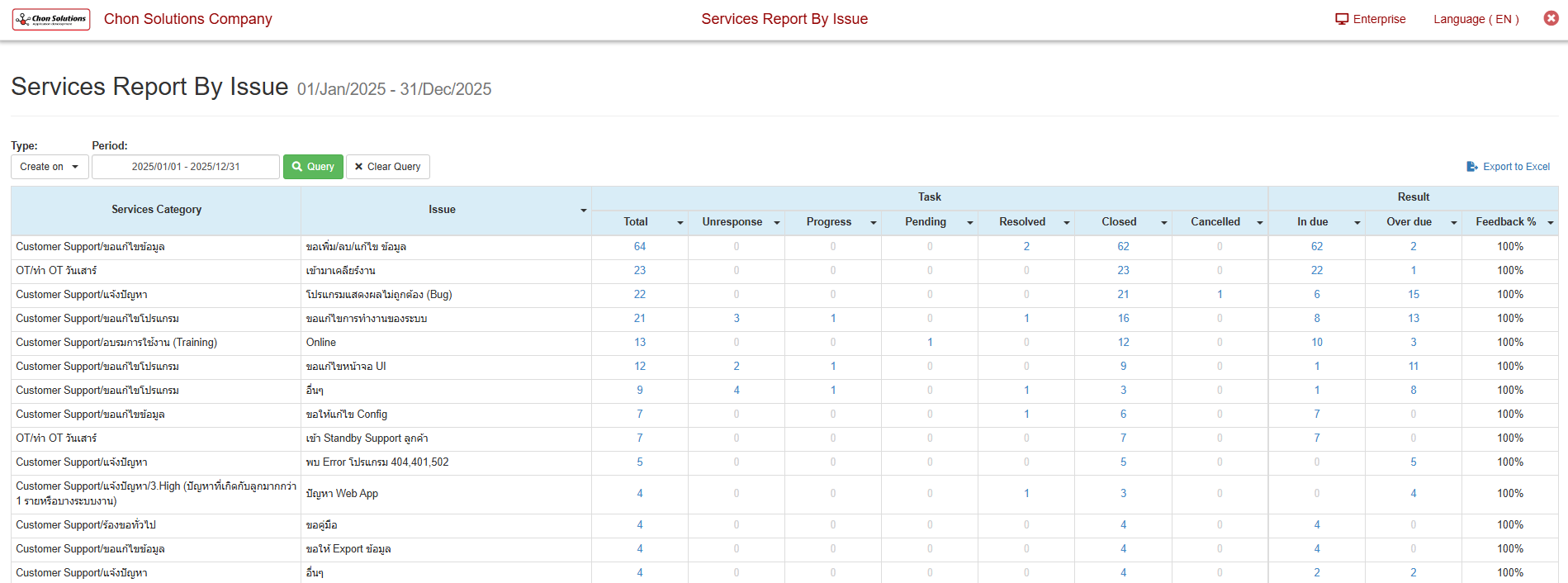This screenshot has height=583, width=1568.
Task: Click the Period date range field
Action: click(x=186, y=167)
